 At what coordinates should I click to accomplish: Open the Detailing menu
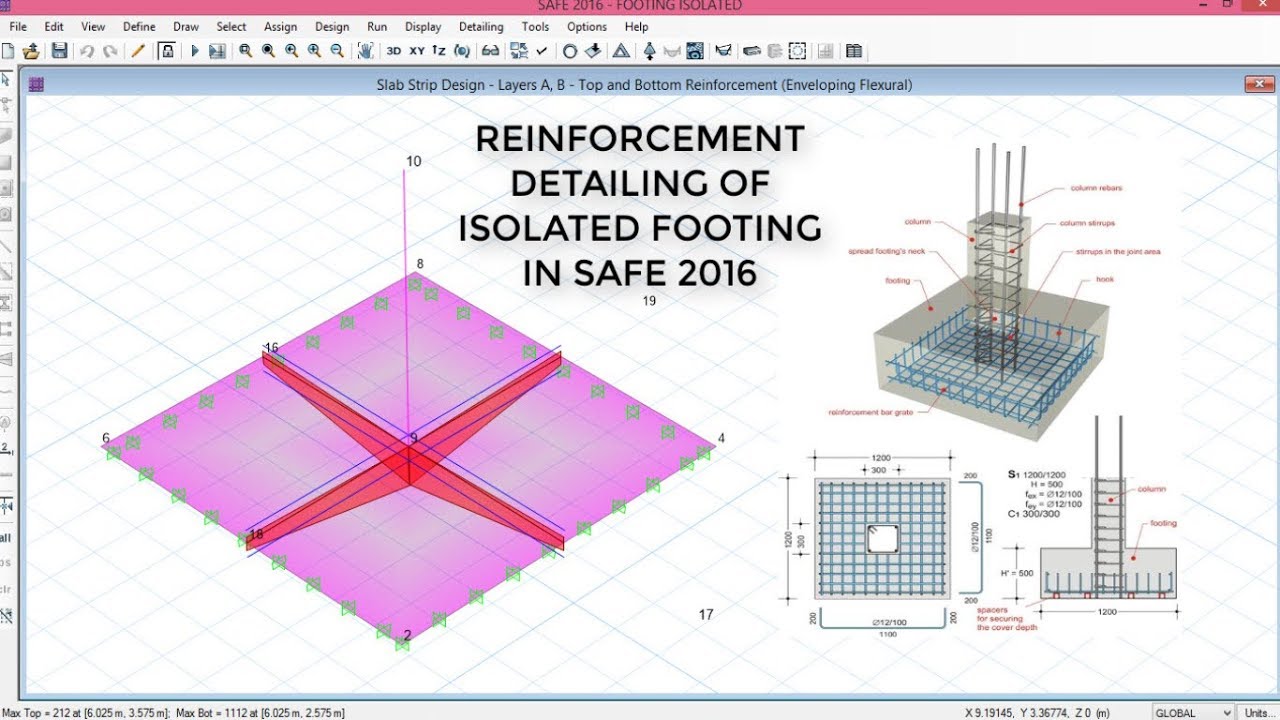point(481,27)
